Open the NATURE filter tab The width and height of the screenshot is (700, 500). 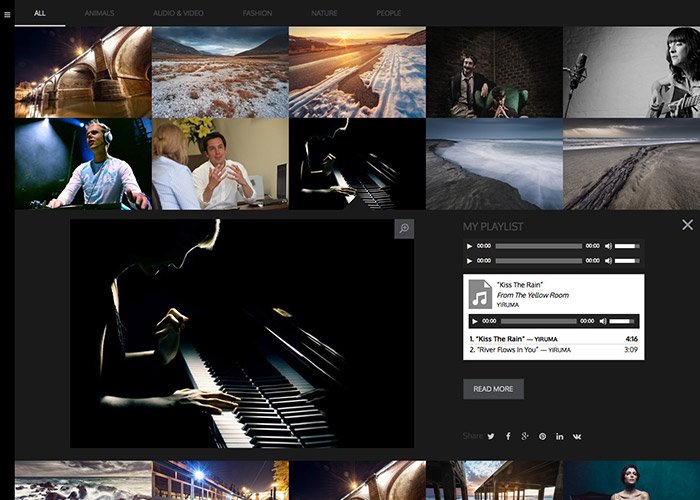(x=324, y=13)
